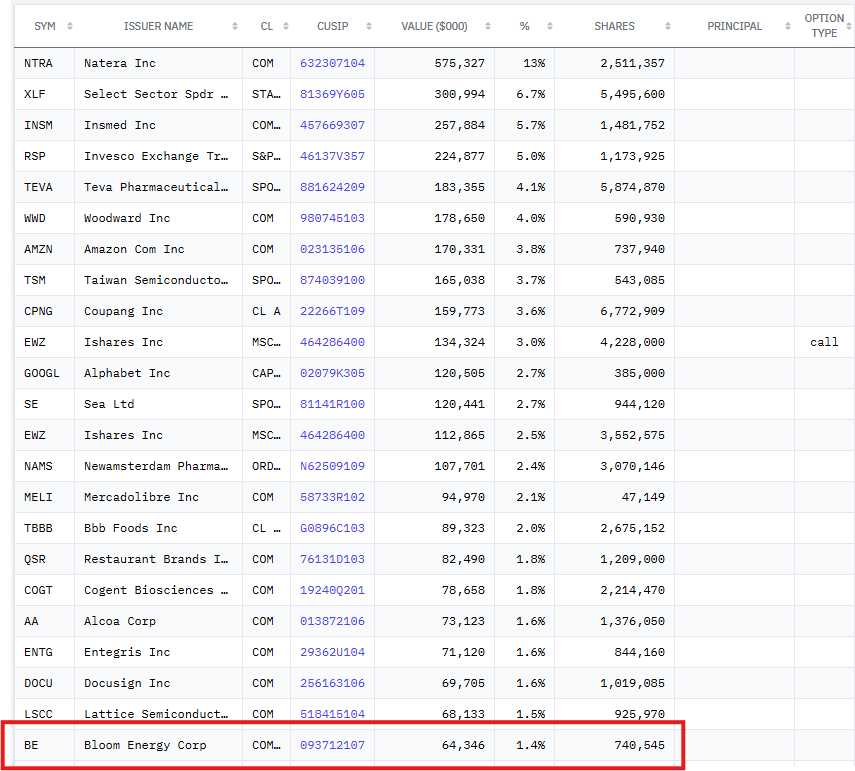Image resolution: width=855 pixels, height=771 pixels.
Task: Click the Newamsterdam Pharma… issuer name
Action: coord(156,466)
